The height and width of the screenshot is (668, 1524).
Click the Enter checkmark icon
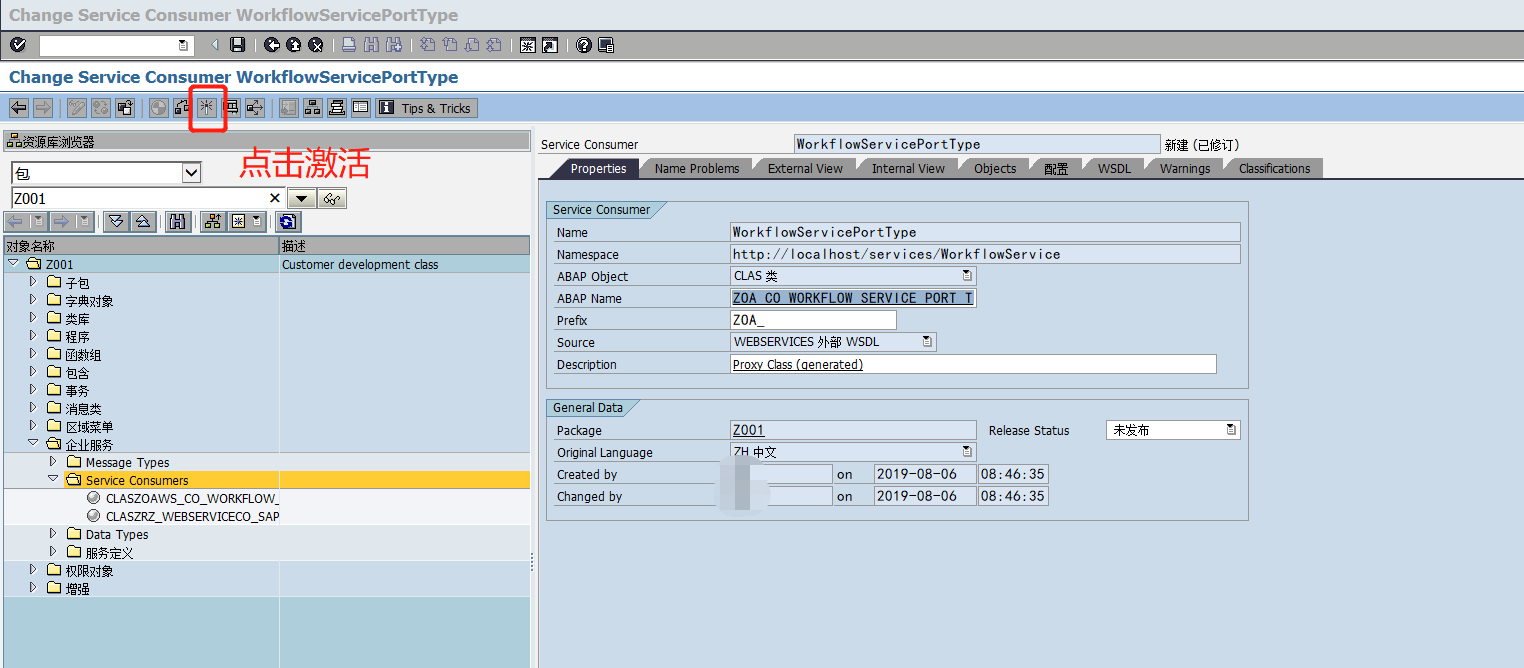point(17,45)
